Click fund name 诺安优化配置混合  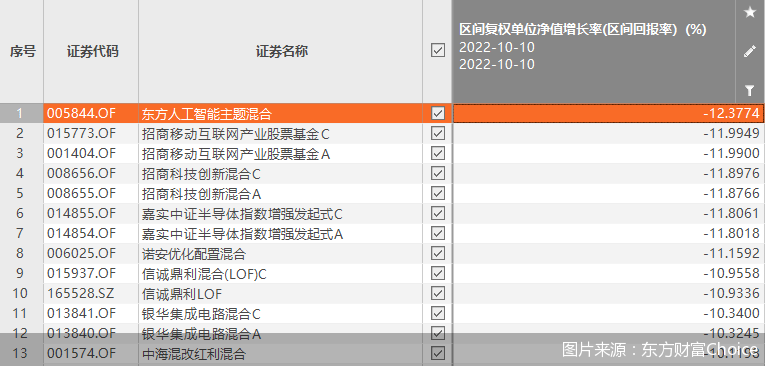[194, 254]
